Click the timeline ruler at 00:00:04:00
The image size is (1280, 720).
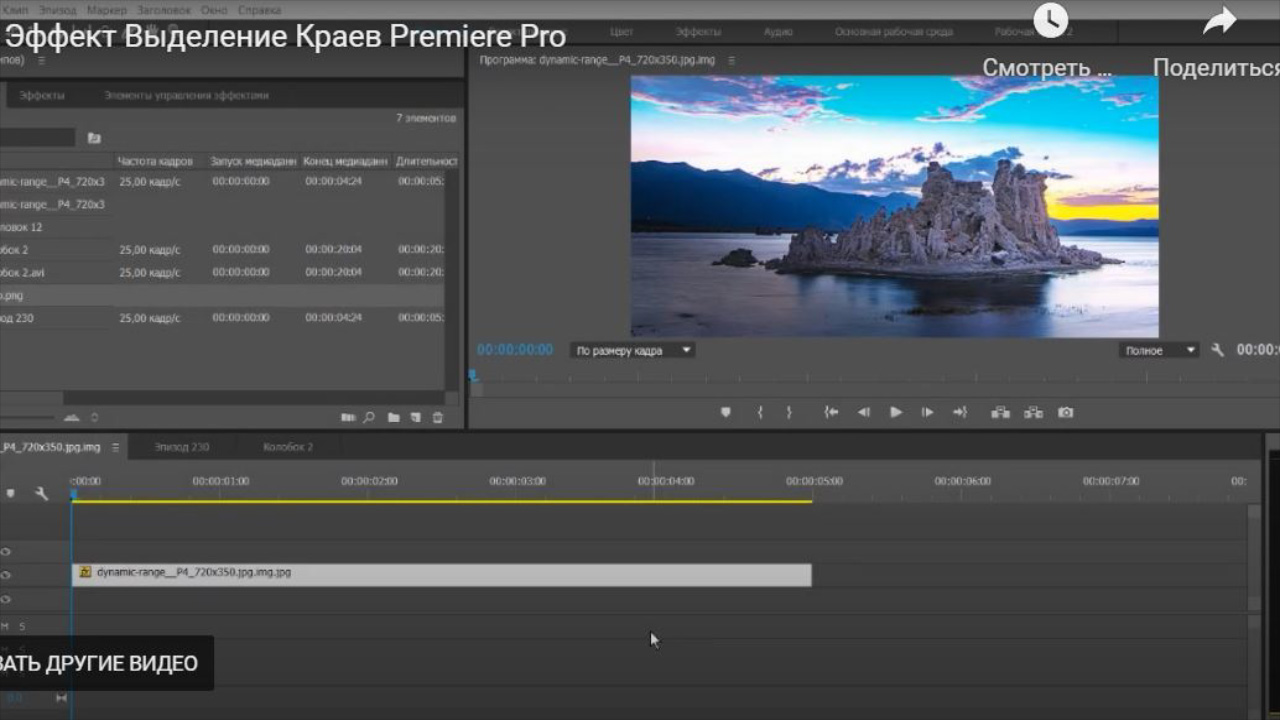click(666, 481)
